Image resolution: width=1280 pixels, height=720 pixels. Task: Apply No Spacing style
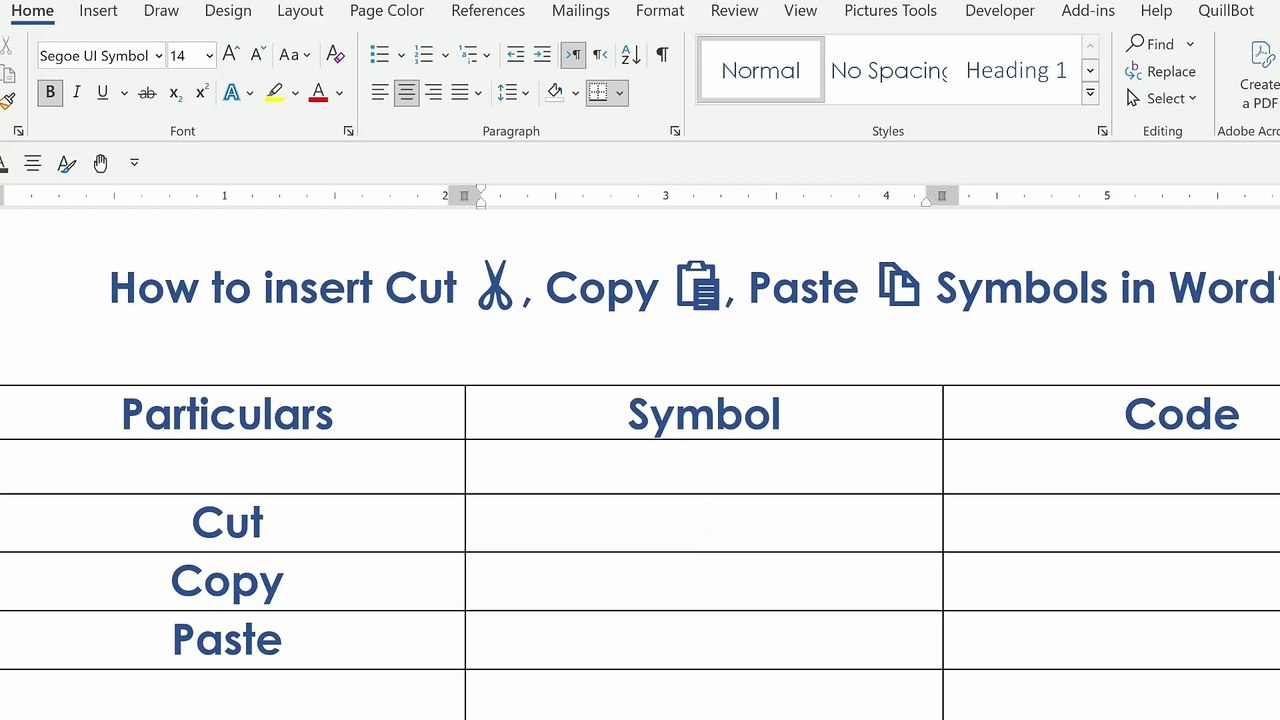click(888, 70)
